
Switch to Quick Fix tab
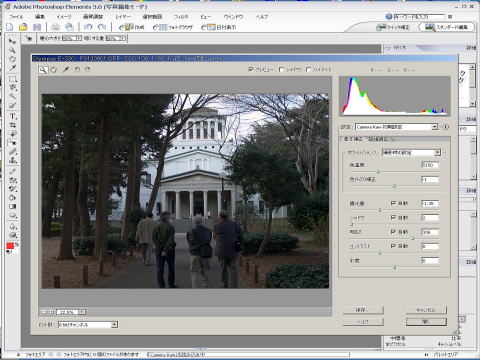pos(393,27)
